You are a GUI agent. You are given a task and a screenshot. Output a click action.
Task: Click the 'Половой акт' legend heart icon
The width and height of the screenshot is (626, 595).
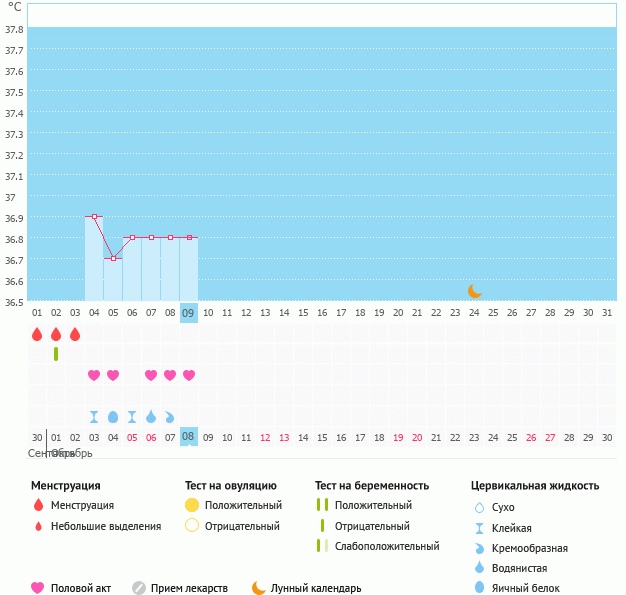point(38,588)
